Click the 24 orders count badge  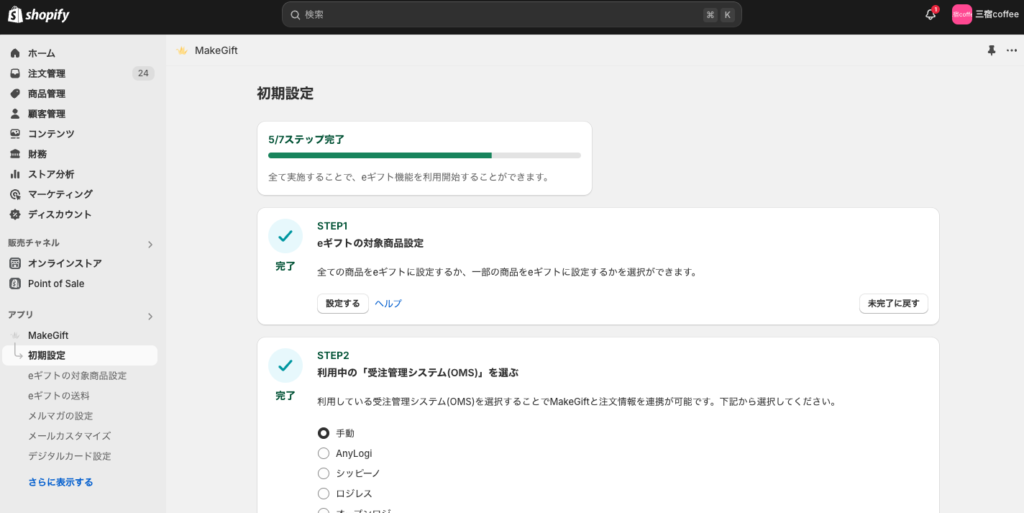pyautogui.click(x=143, y=73)
